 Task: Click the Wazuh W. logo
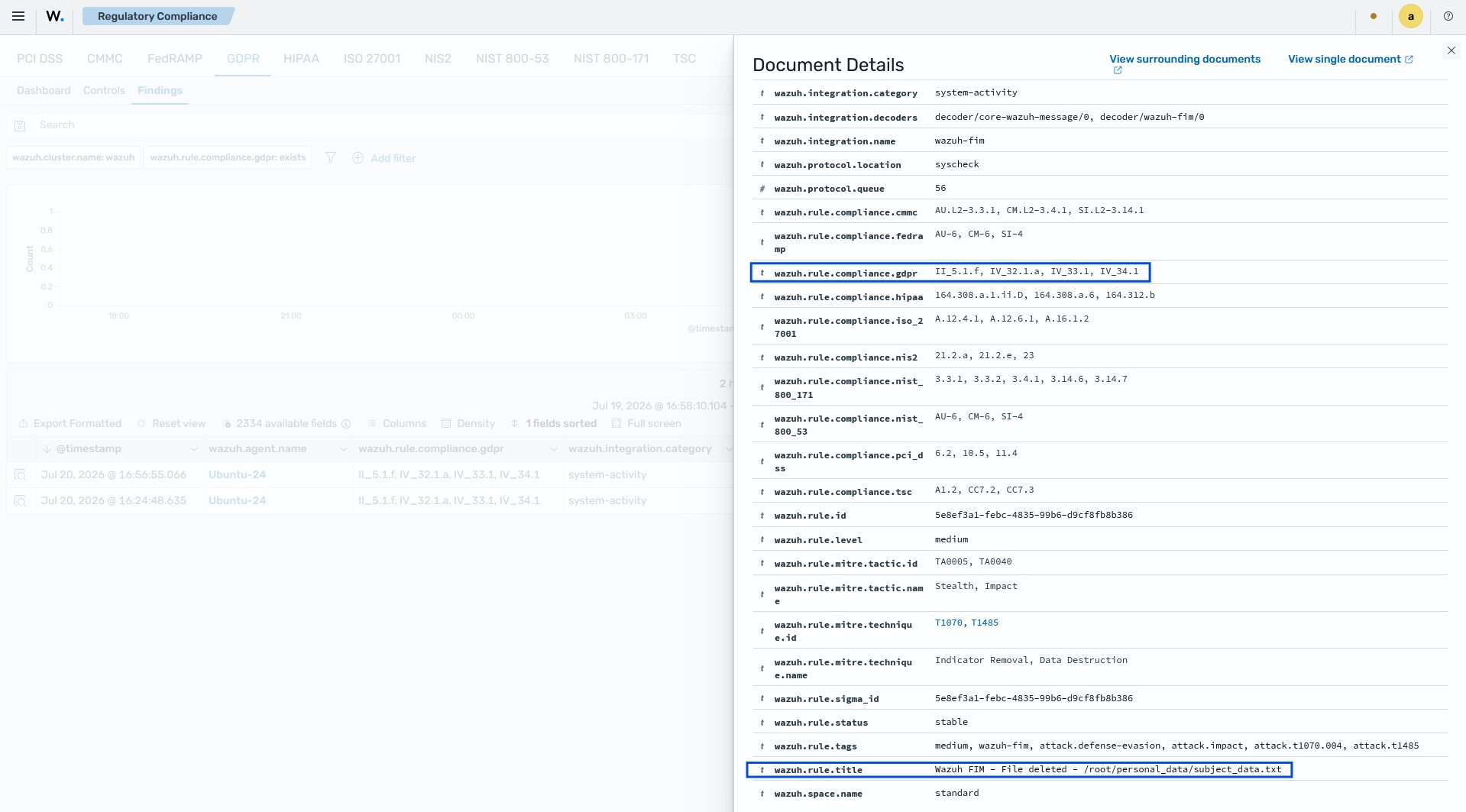coord(55,16)
